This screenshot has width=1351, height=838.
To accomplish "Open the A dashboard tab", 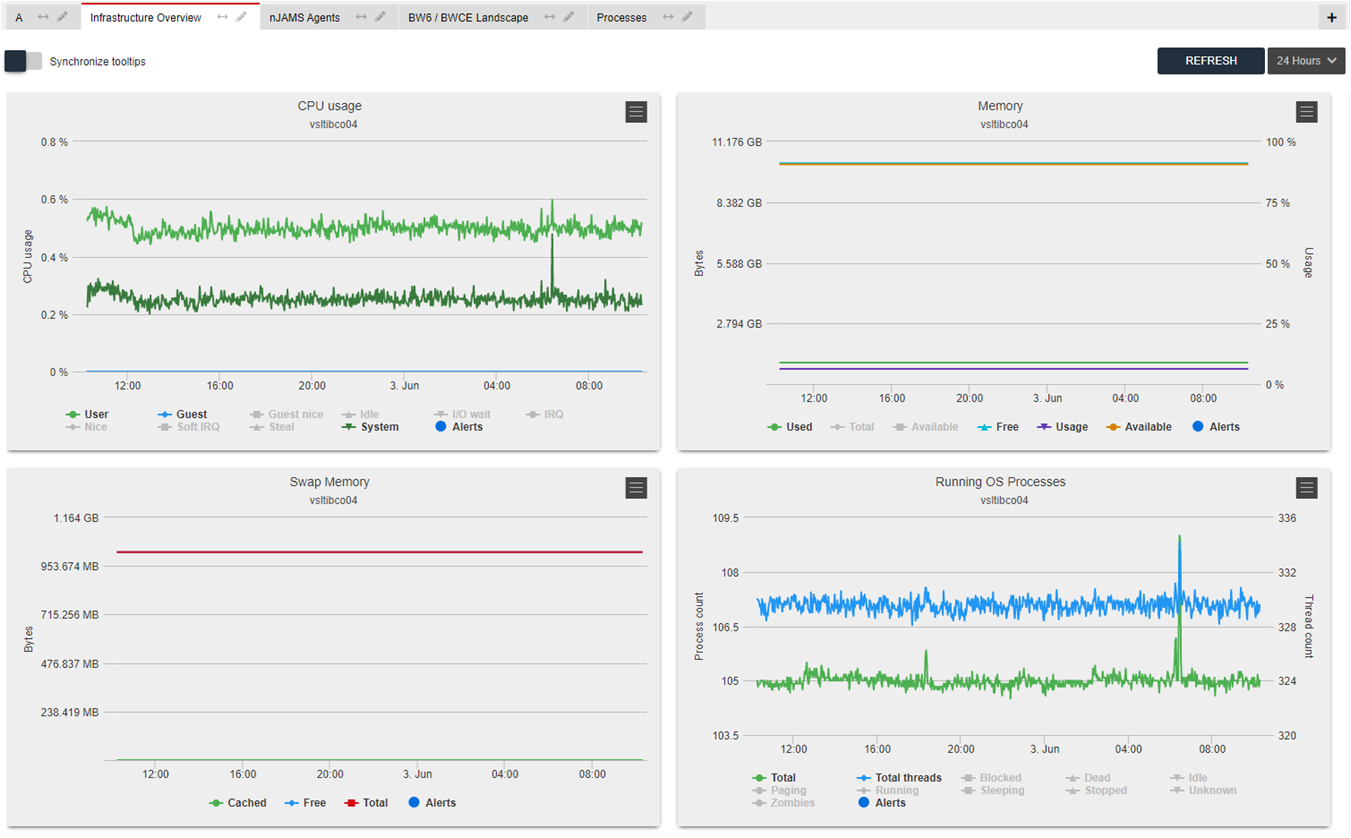I will [19, 17].
